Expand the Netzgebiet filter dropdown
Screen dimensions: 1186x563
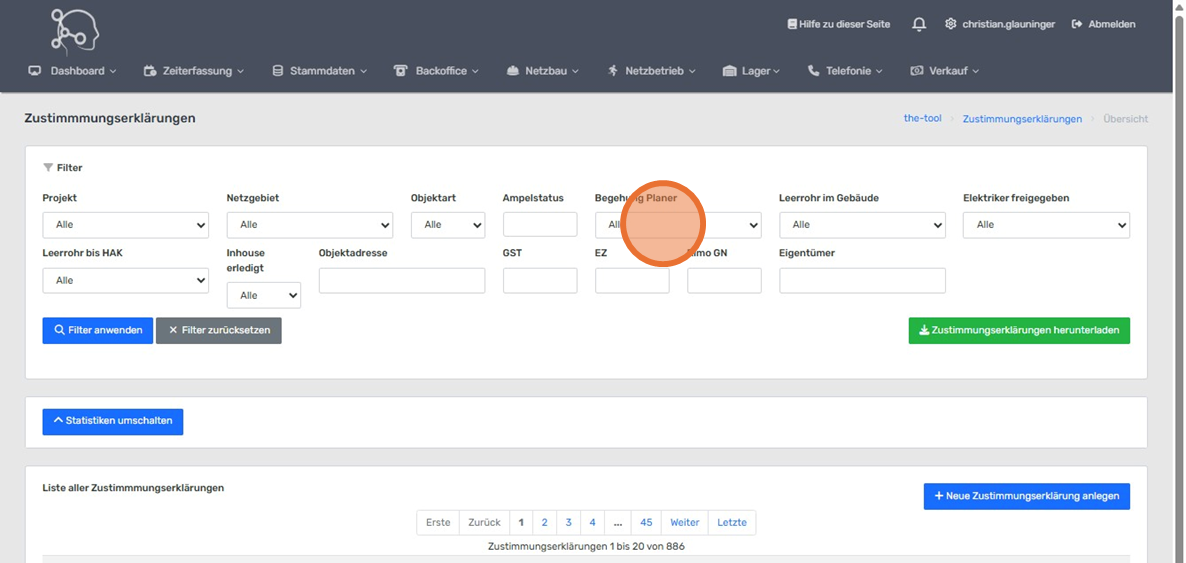[309, 225]
